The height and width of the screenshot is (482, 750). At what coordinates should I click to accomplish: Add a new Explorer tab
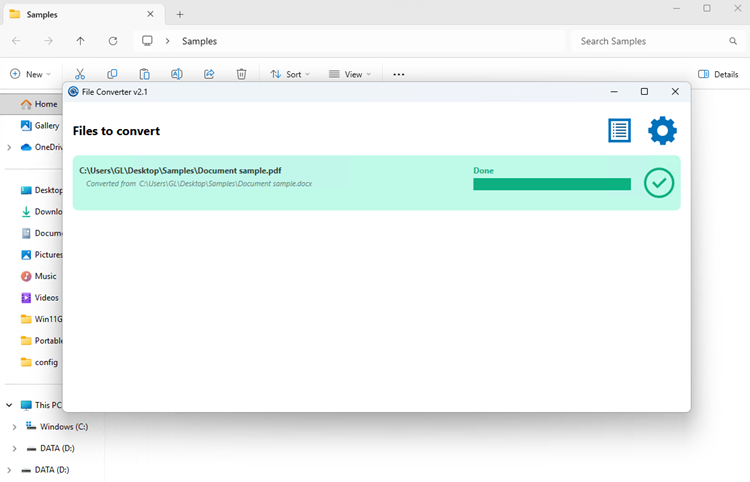[x=180, y=14]
